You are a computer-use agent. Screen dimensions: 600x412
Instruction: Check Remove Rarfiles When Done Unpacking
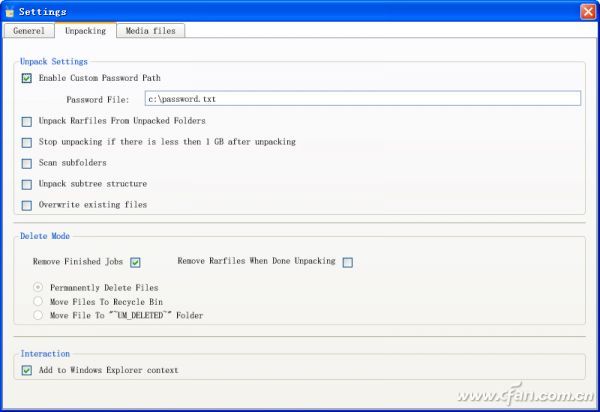coord(347,262)
